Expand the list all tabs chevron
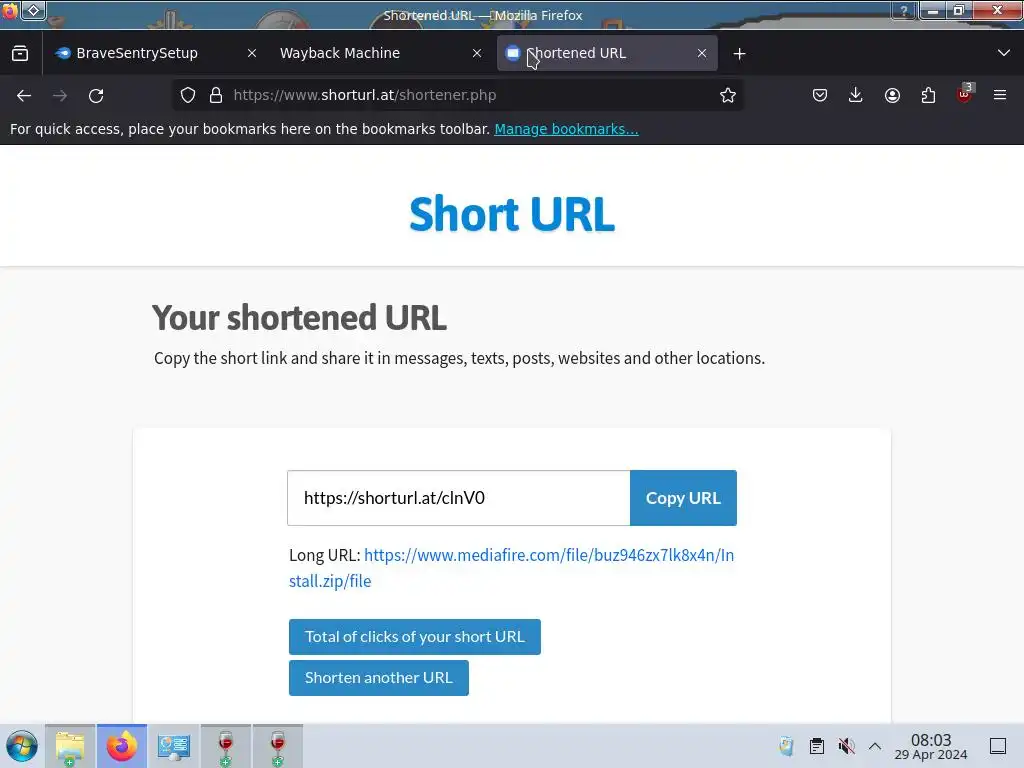Viewport: 1024px width, 768px height. (x=1004, y=53)
